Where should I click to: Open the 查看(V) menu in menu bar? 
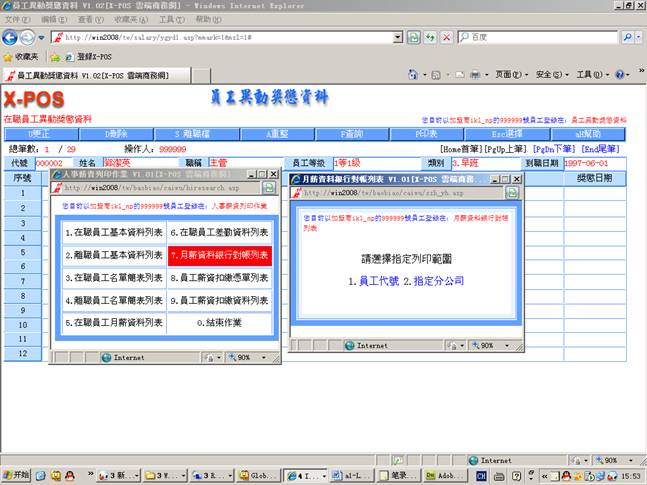[x=90, y=19]
